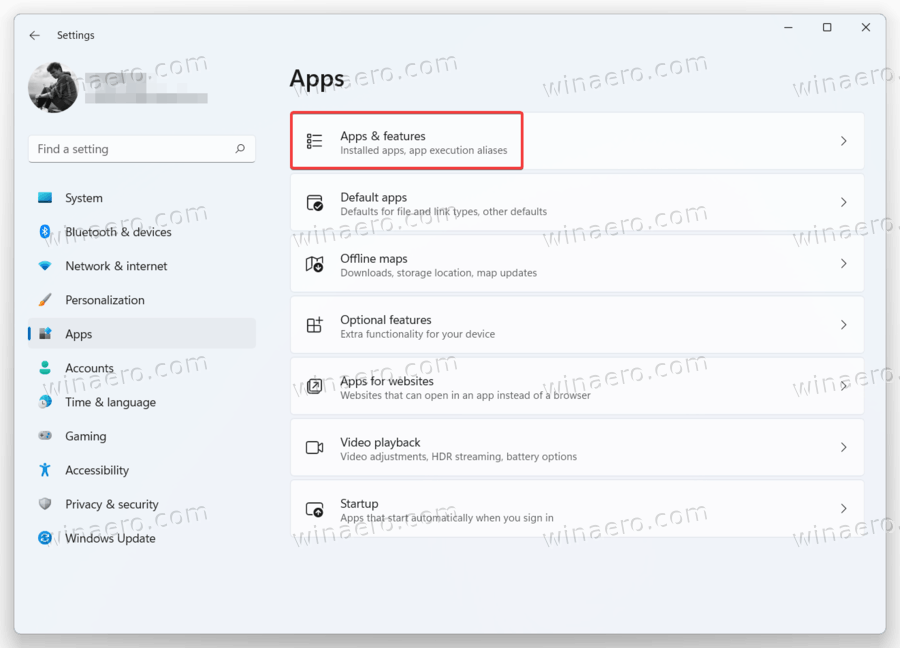Image resolution: width=900 pixels, height=648 pixels.
Task: Click 'Video adjustments, HDR streaming, battery options'
Action: click(459, 457)
